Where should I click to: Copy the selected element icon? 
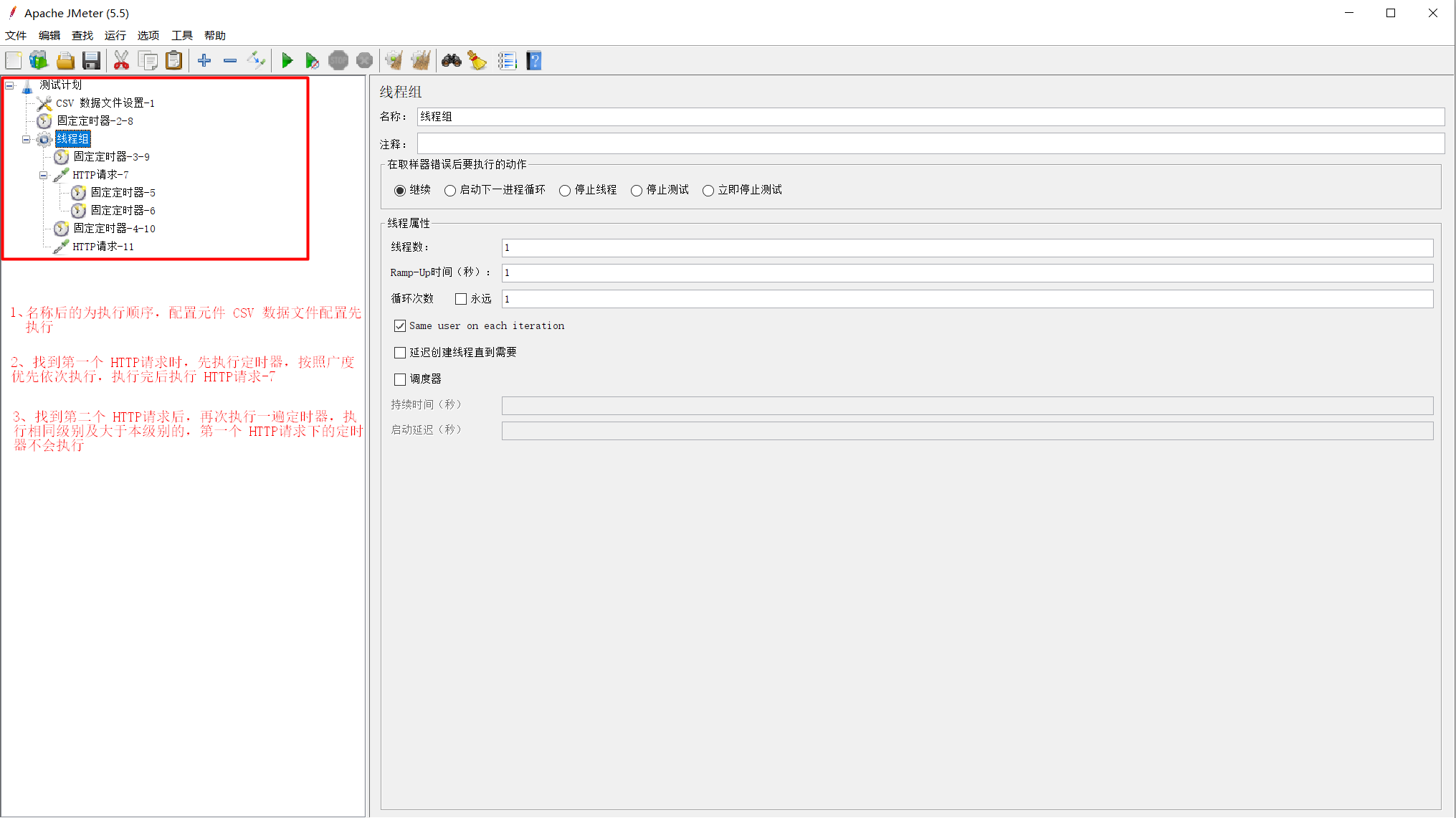click(x=148, y=61)
